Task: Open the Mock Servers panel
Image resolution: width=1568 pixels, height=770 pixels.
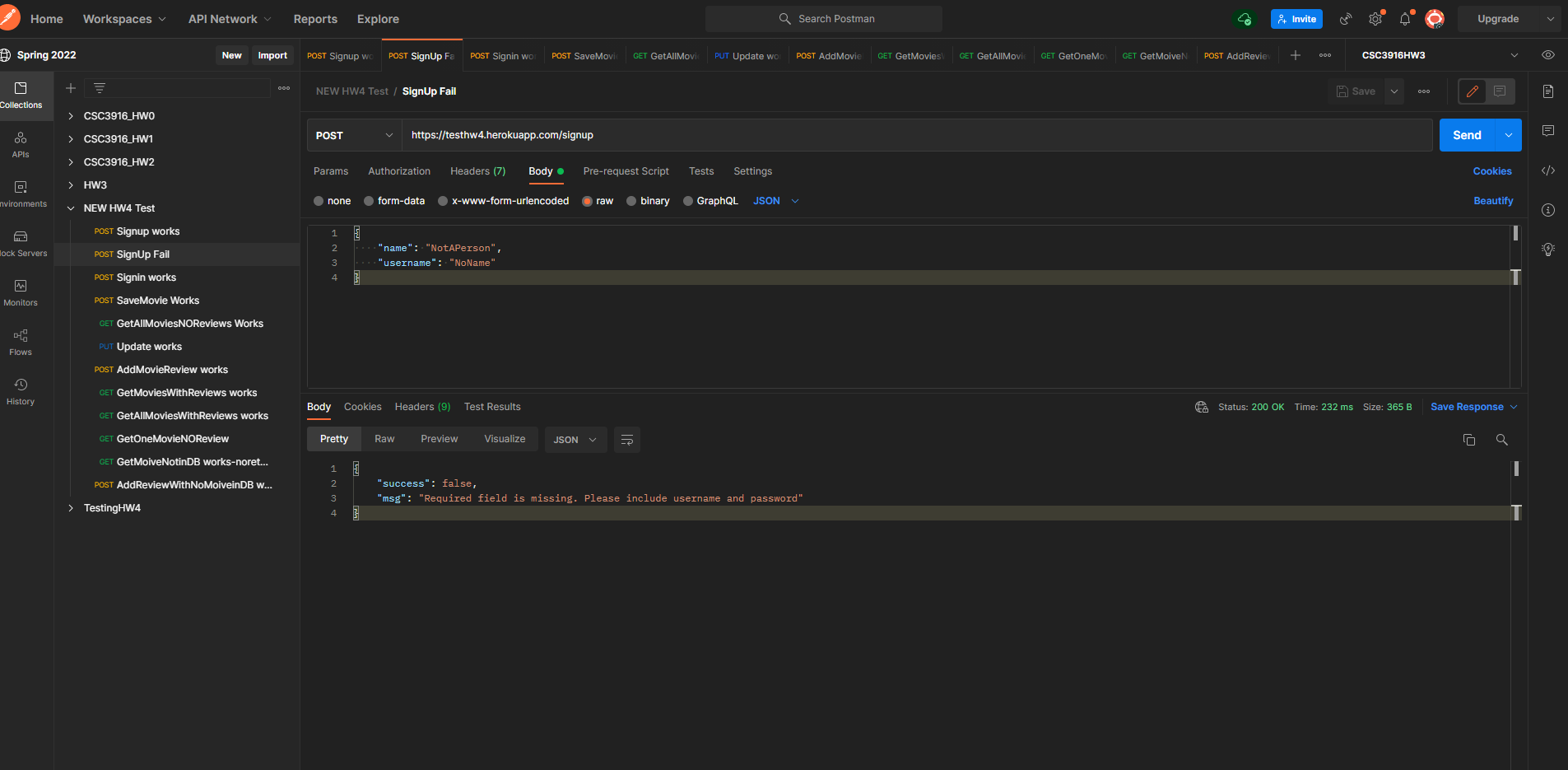Action: pyautogui.click(x=20, y=241)
